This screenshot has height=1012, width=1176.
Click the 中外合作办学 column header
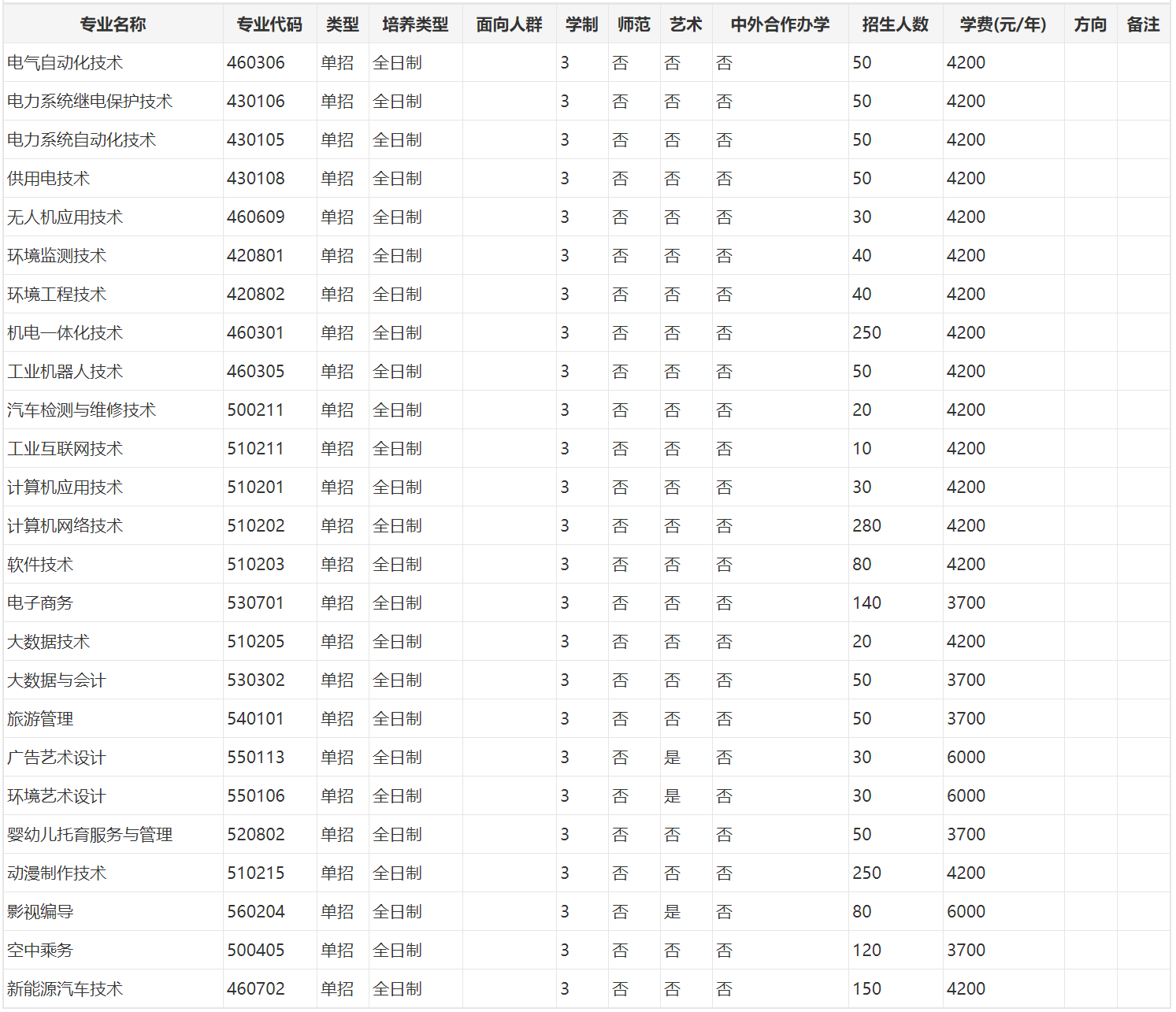pyautogui.click(x=780, y=24)
